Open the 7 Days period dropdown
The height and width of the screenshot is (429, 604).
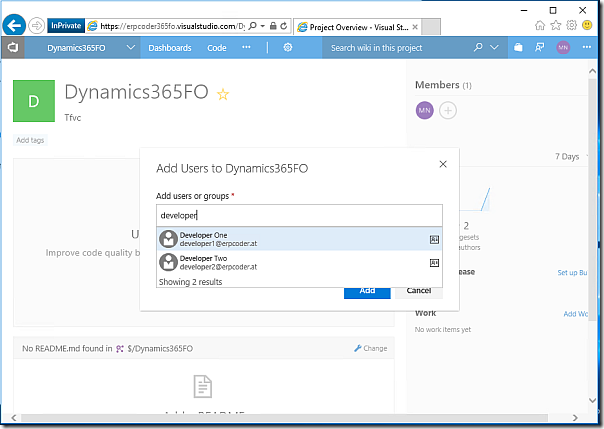(571, 156)
